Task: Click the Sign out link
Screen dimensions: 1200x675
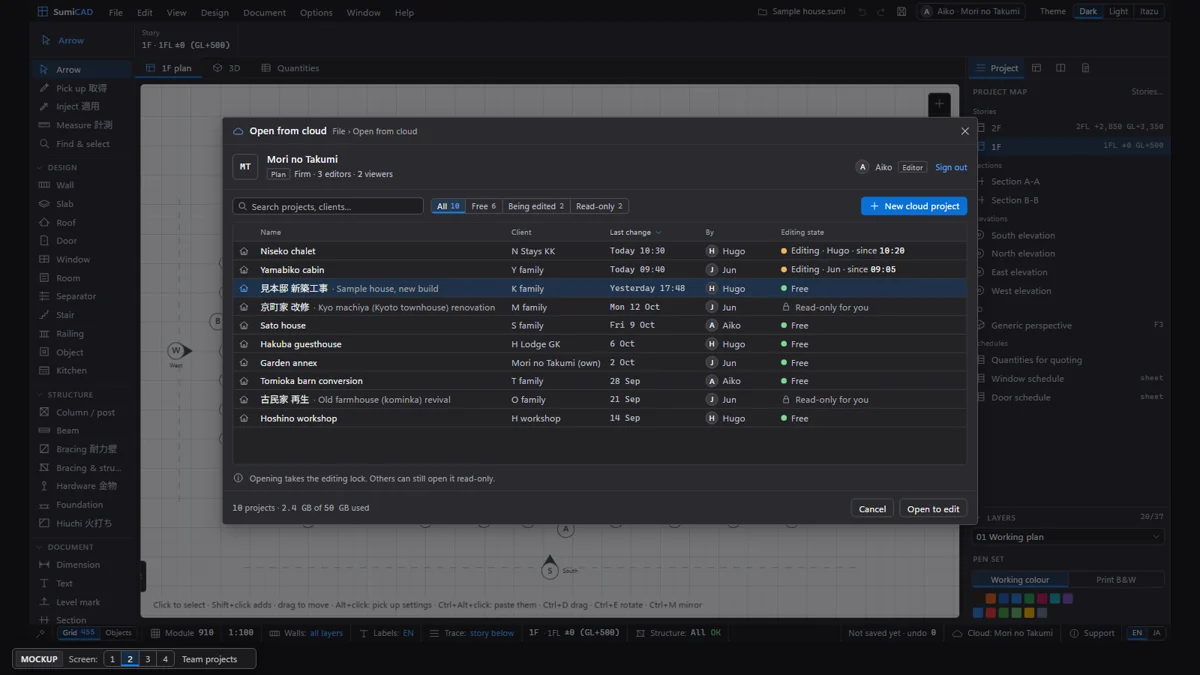Action: [951, 167]
